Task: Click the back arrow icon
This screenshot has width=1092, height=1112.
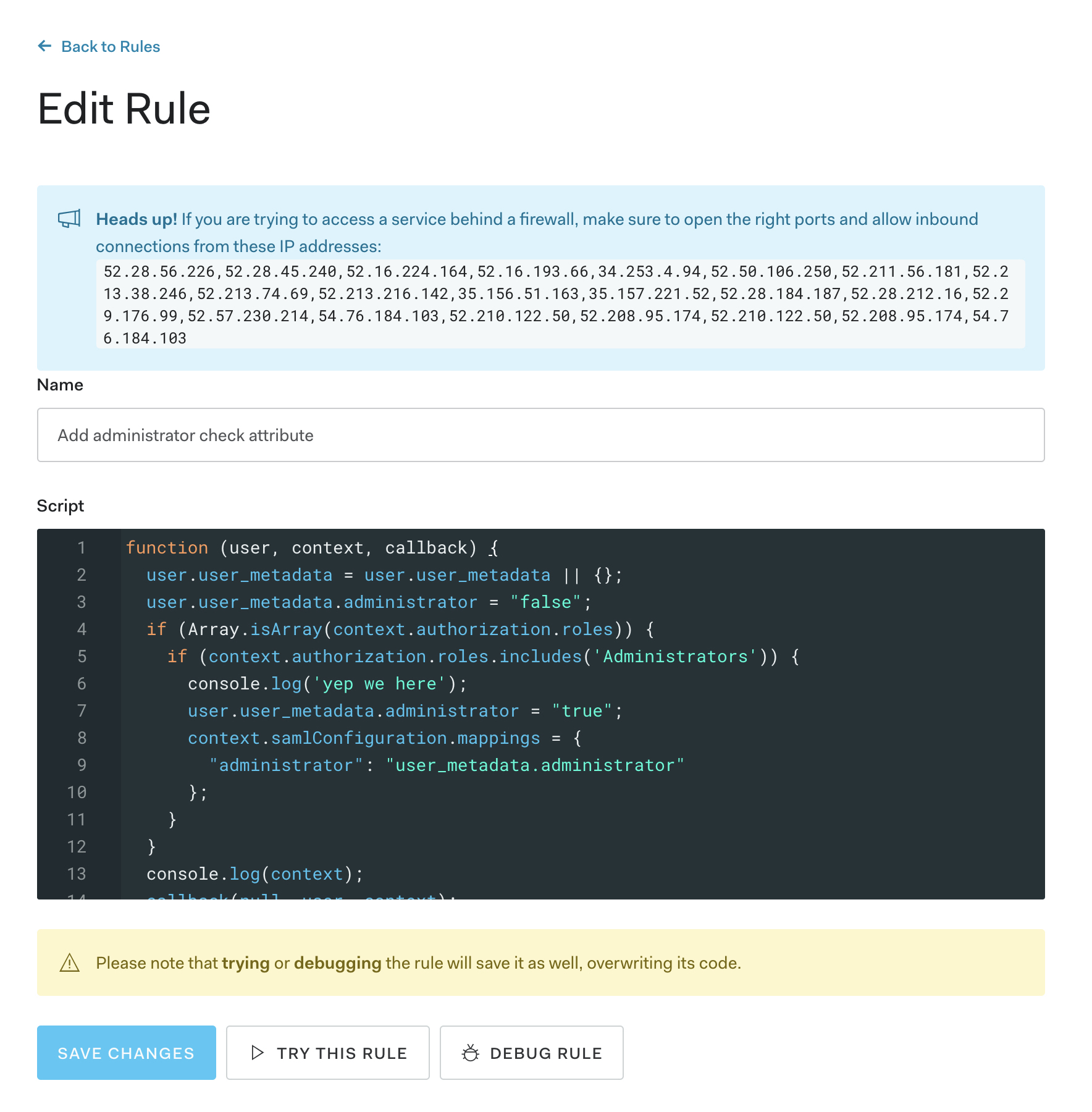Action: tap(44, 46)
